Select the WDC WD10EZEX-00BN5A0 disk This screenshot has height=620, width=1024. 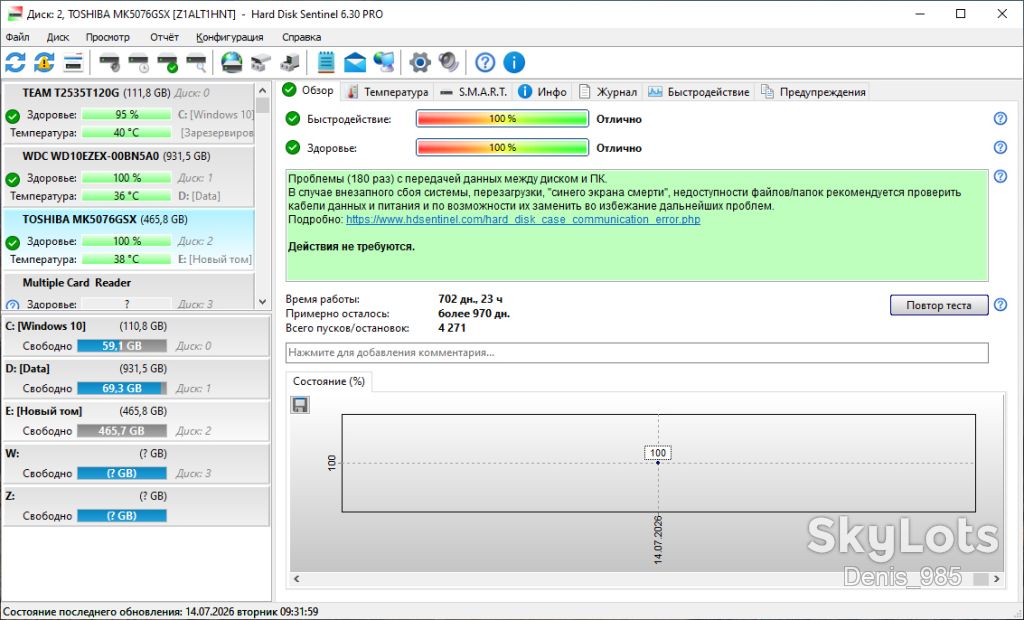(129, 176)
